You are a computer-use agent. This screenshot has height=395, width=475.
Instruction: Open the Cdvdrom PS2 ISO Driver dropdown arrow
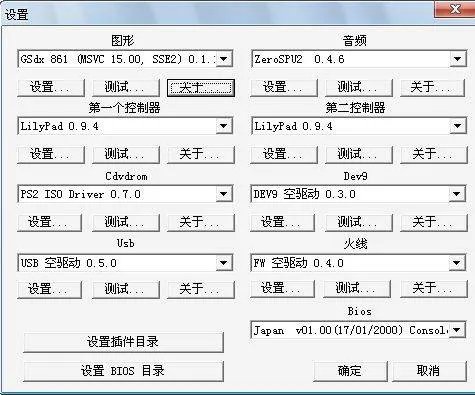[224, 194]
